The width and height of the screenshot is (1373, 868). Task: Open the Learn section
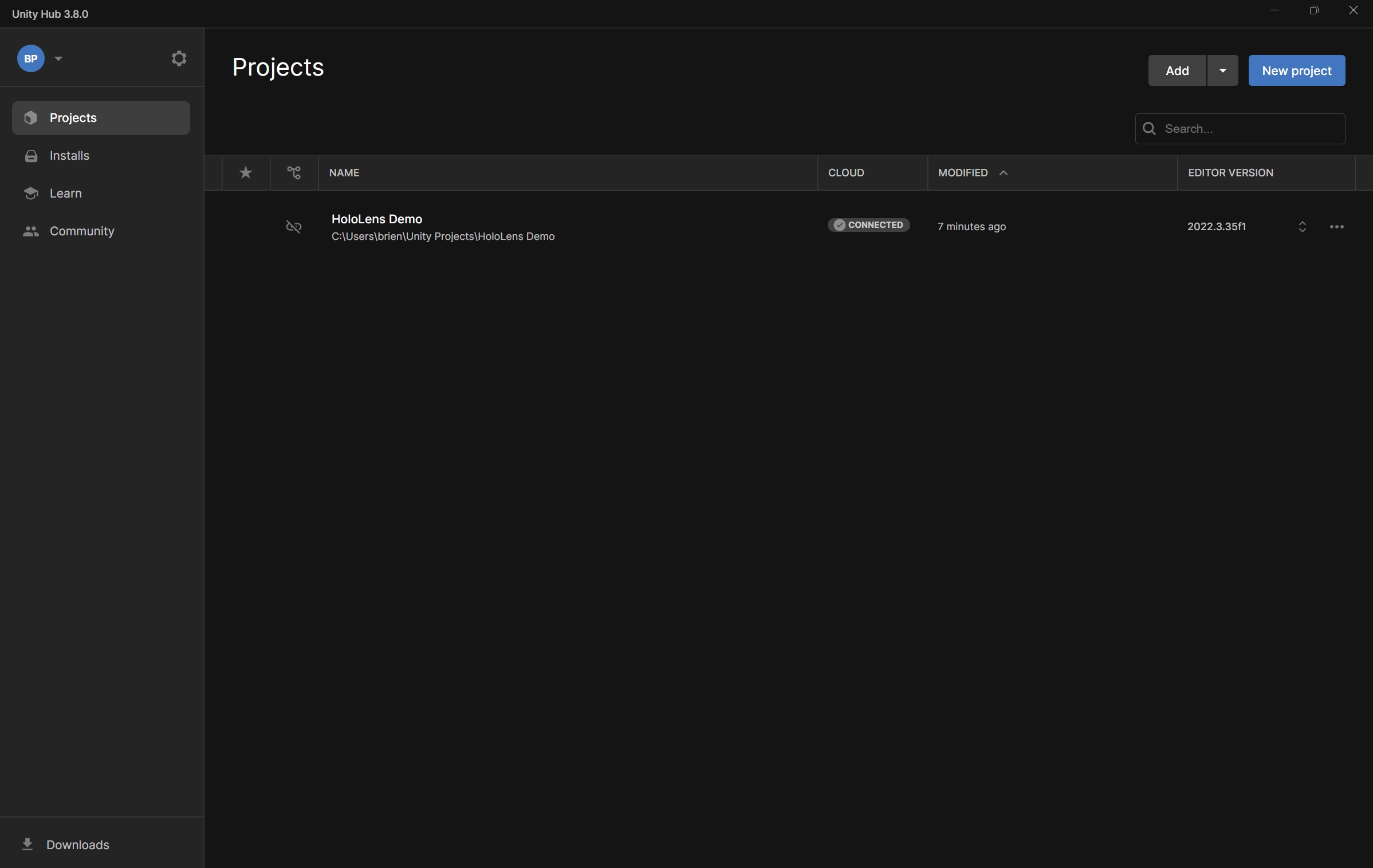pyautogui.click(x=65, y=194)
